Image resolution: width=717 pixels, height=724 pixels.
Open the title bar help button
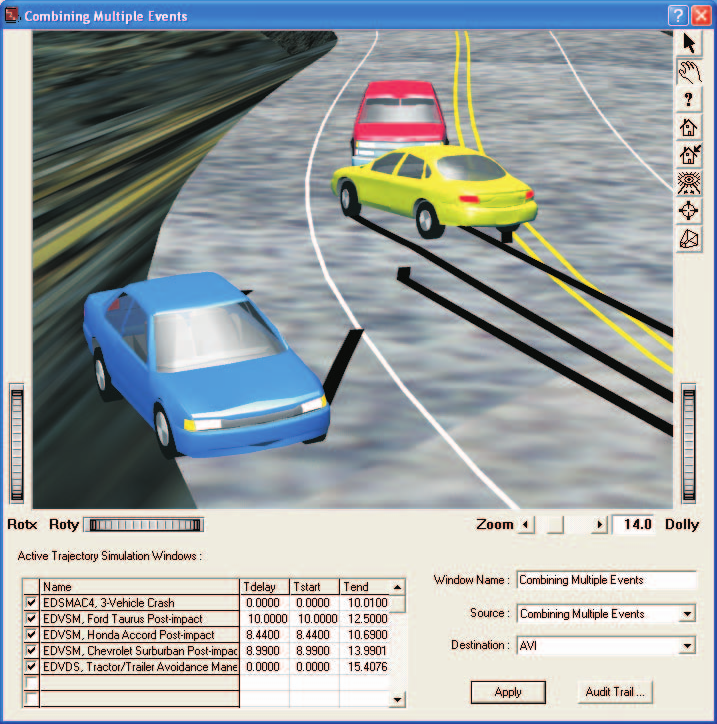point(677,16)
